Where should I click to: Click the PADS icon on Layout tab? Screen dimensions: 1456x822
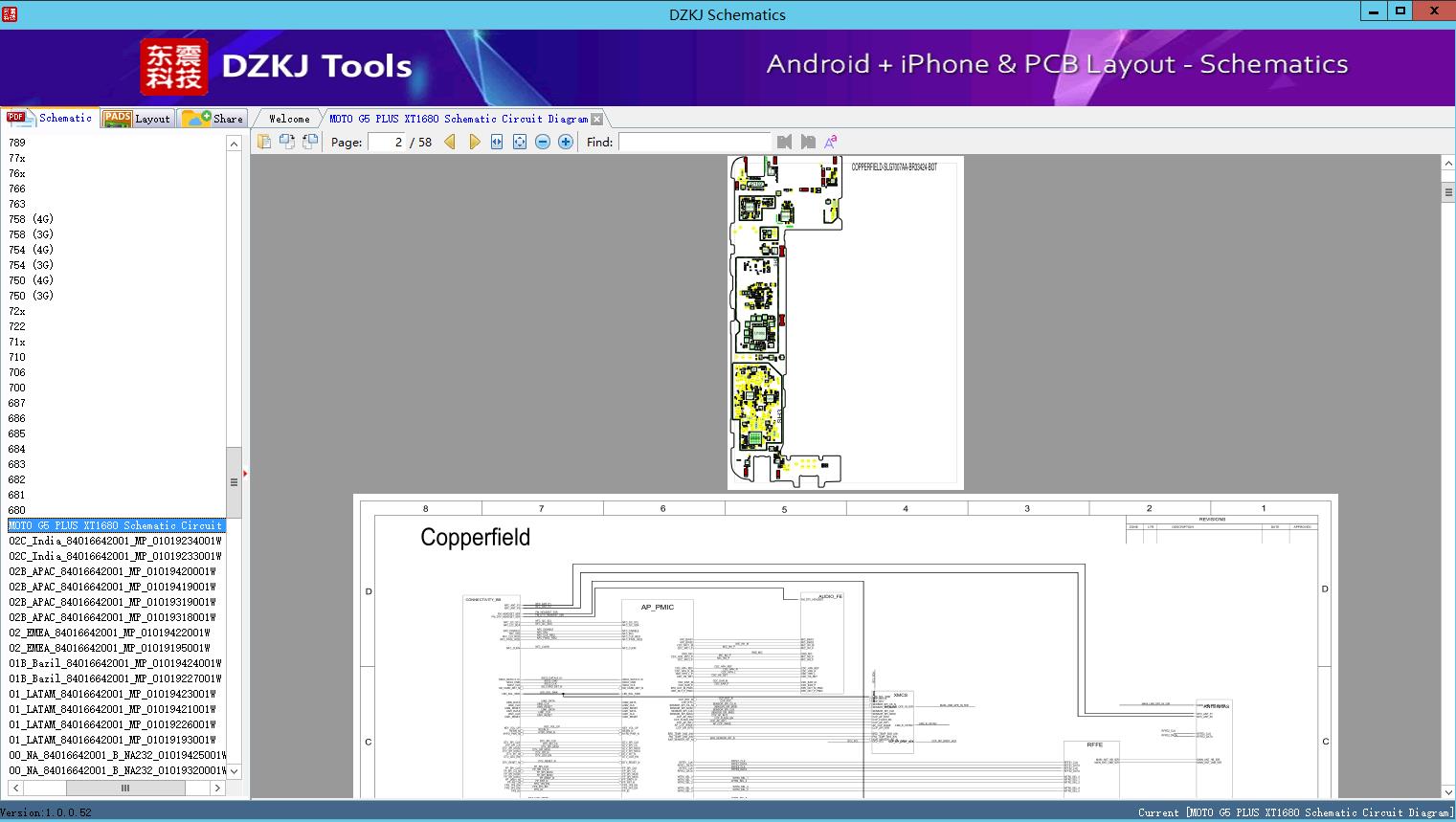[117, 119]
